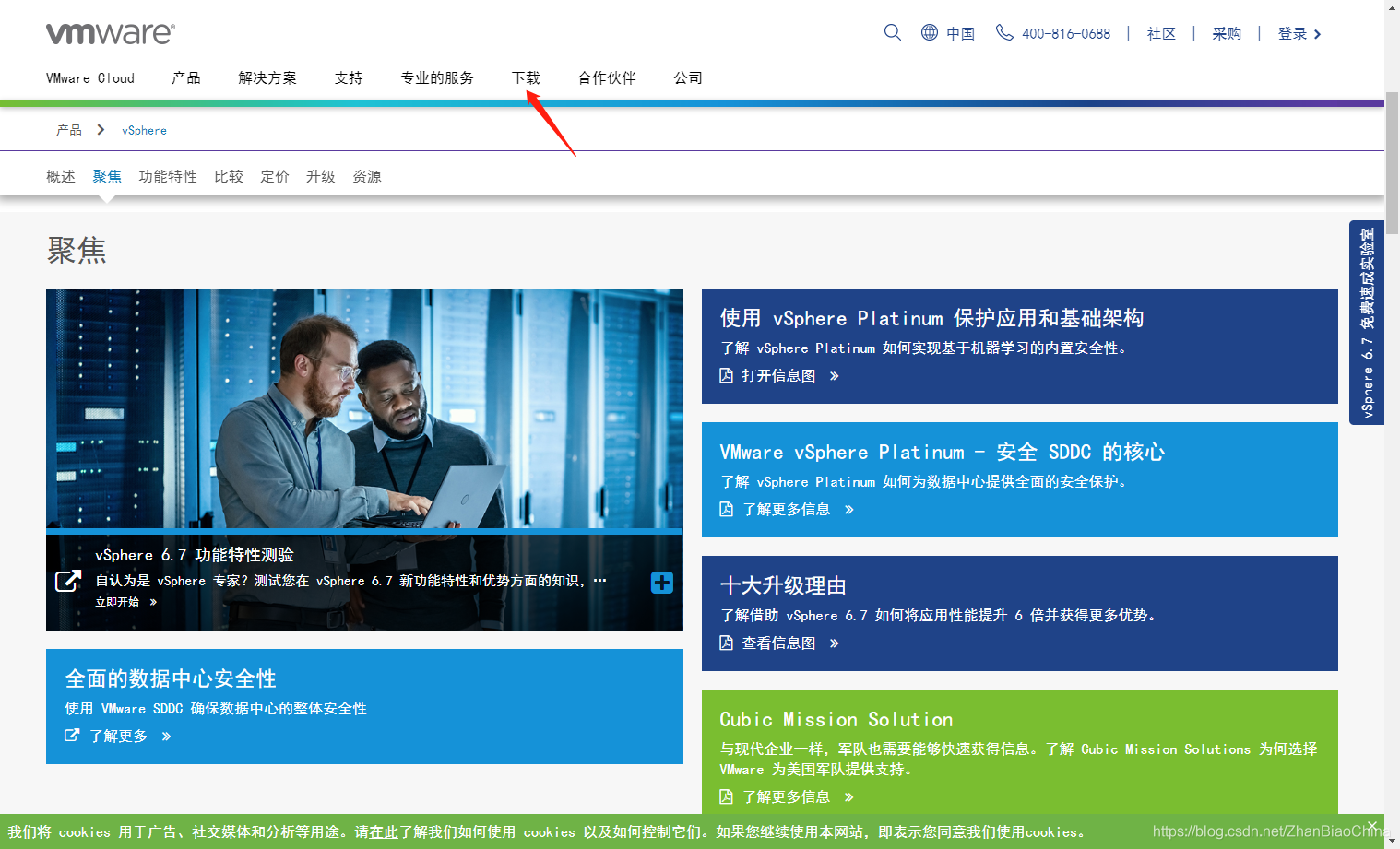
Task: Click the external link icon on vSphere 6.7 quiz
Action: coord(68,581)
